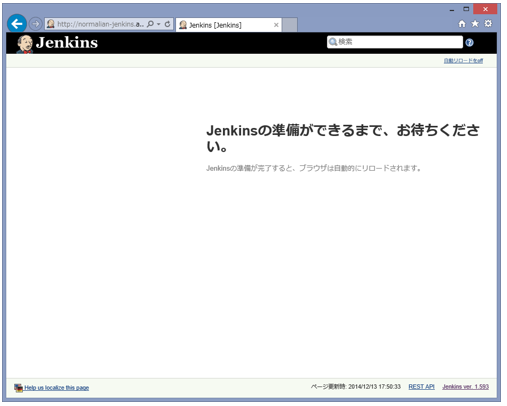Screen dimensions: 507x406
Task: Open favorites with the star icon
Action: [x=475, y=24]
